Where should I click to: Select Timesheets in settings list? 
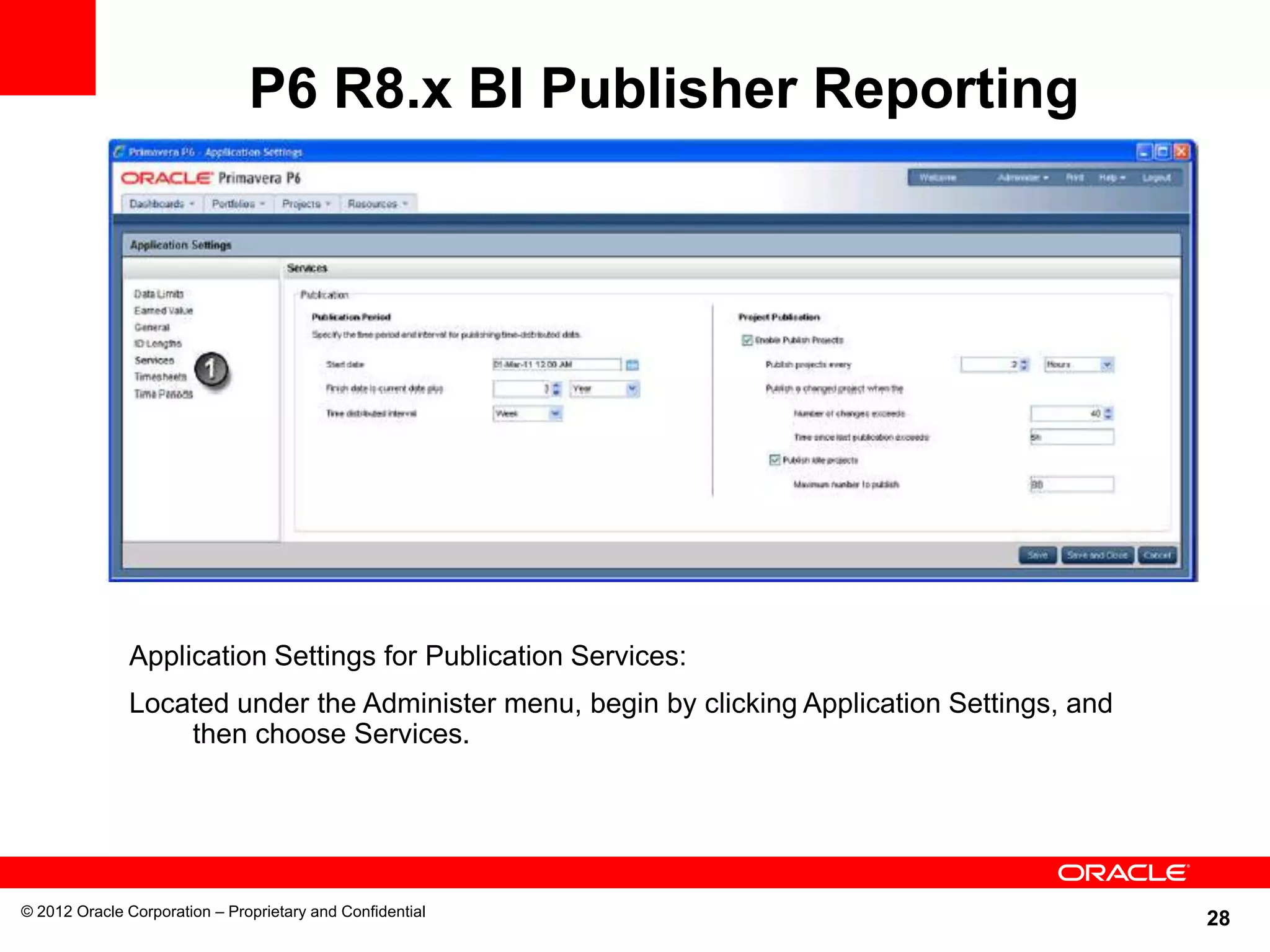pyautogui.click(x=161, y=377)
